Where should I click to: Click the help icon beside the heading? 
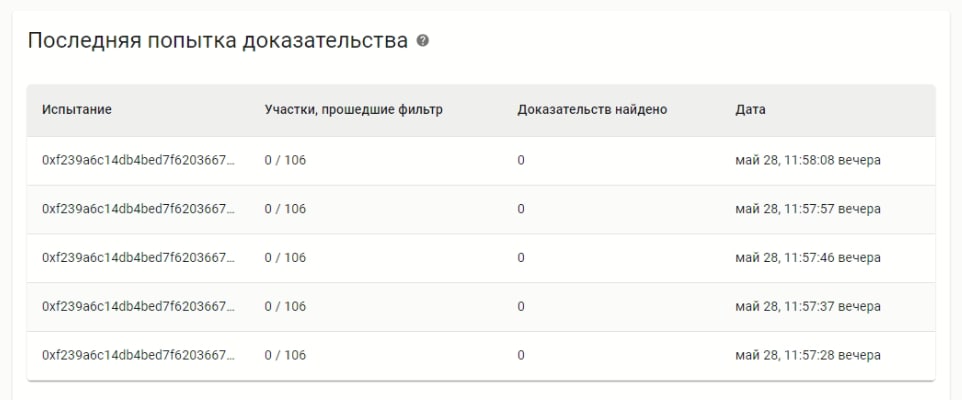click(x=423, y=41)
